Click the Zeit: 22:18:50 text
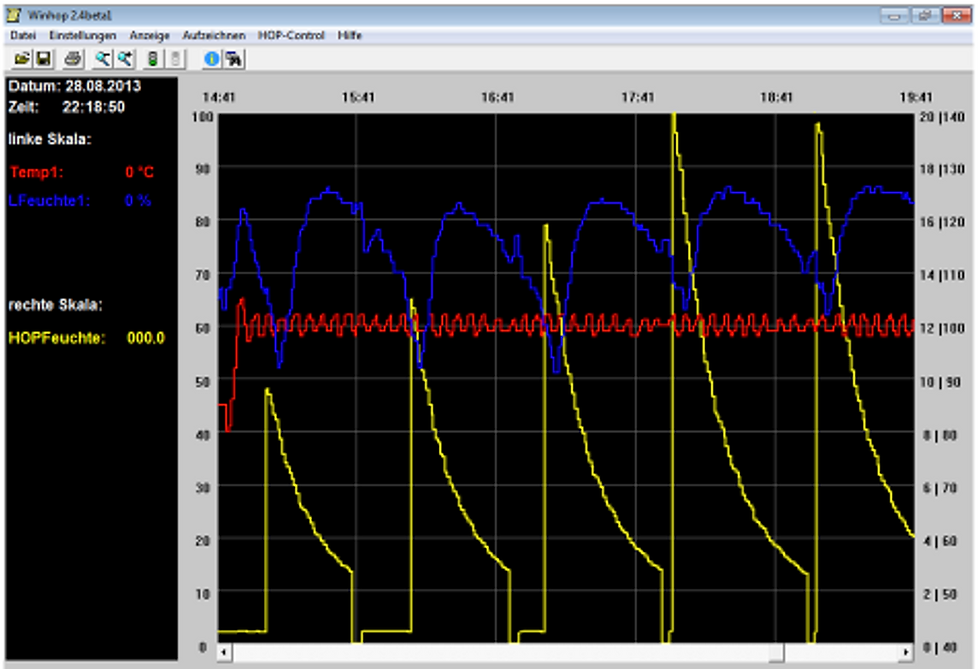 (66, 107)
